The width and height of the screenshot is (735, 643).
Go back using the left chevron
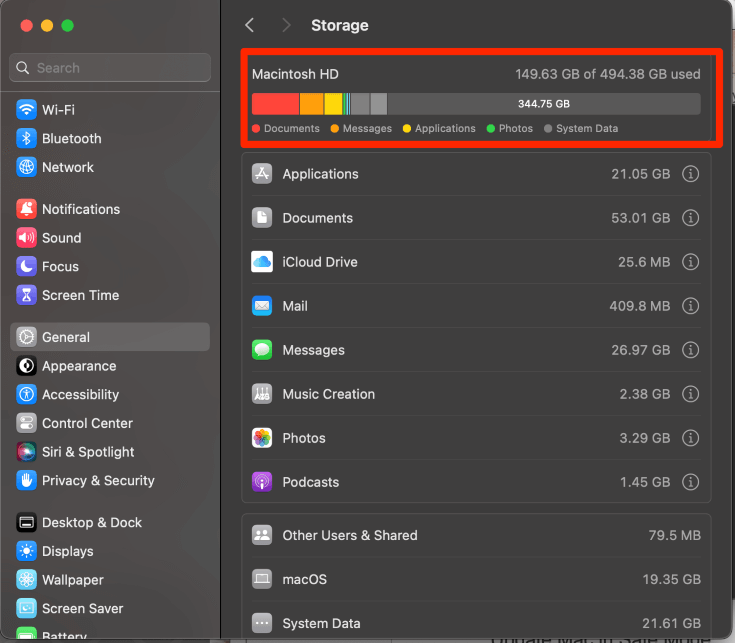250,25
